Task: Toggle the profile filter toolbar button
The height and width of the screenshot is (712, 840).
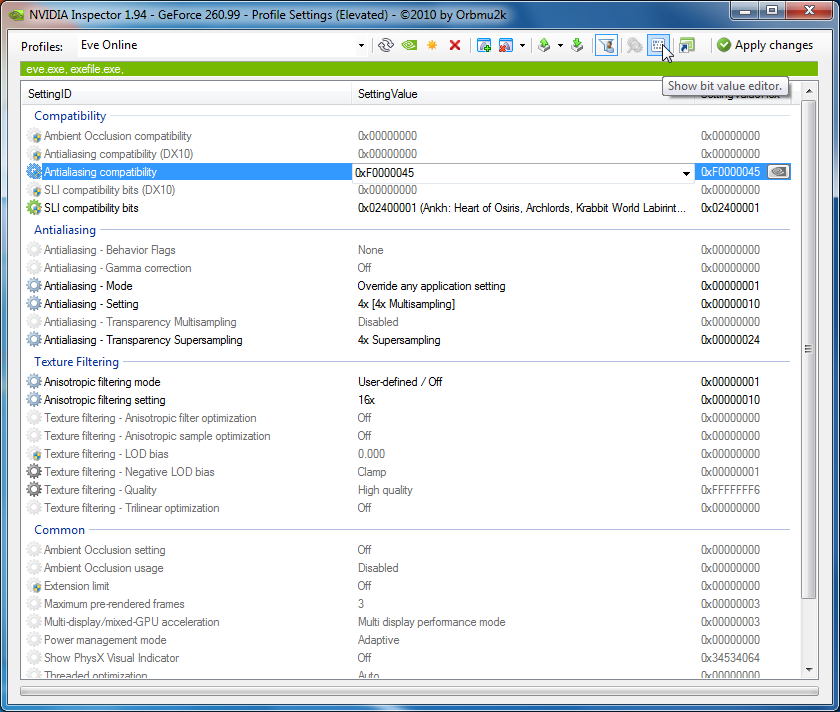Action: (605, 45)
